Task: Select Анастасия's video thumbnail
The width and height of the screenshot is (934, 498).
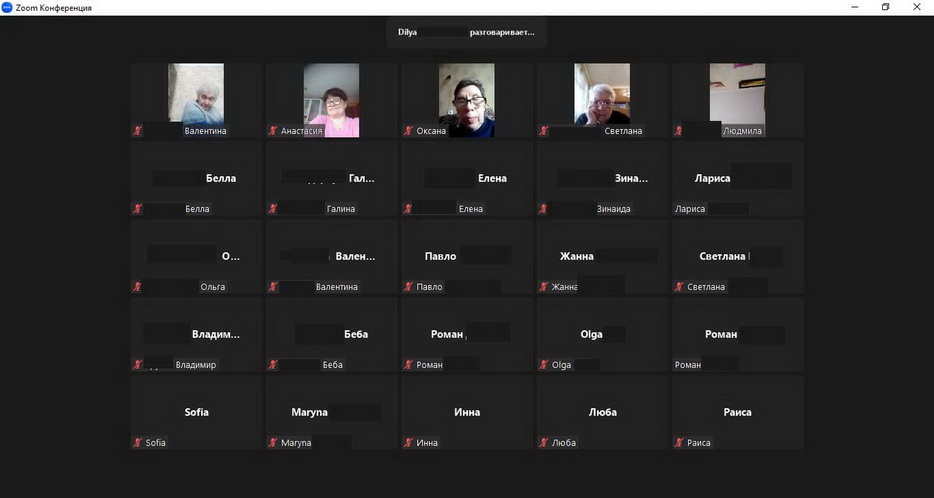Action: pos(331,99)
